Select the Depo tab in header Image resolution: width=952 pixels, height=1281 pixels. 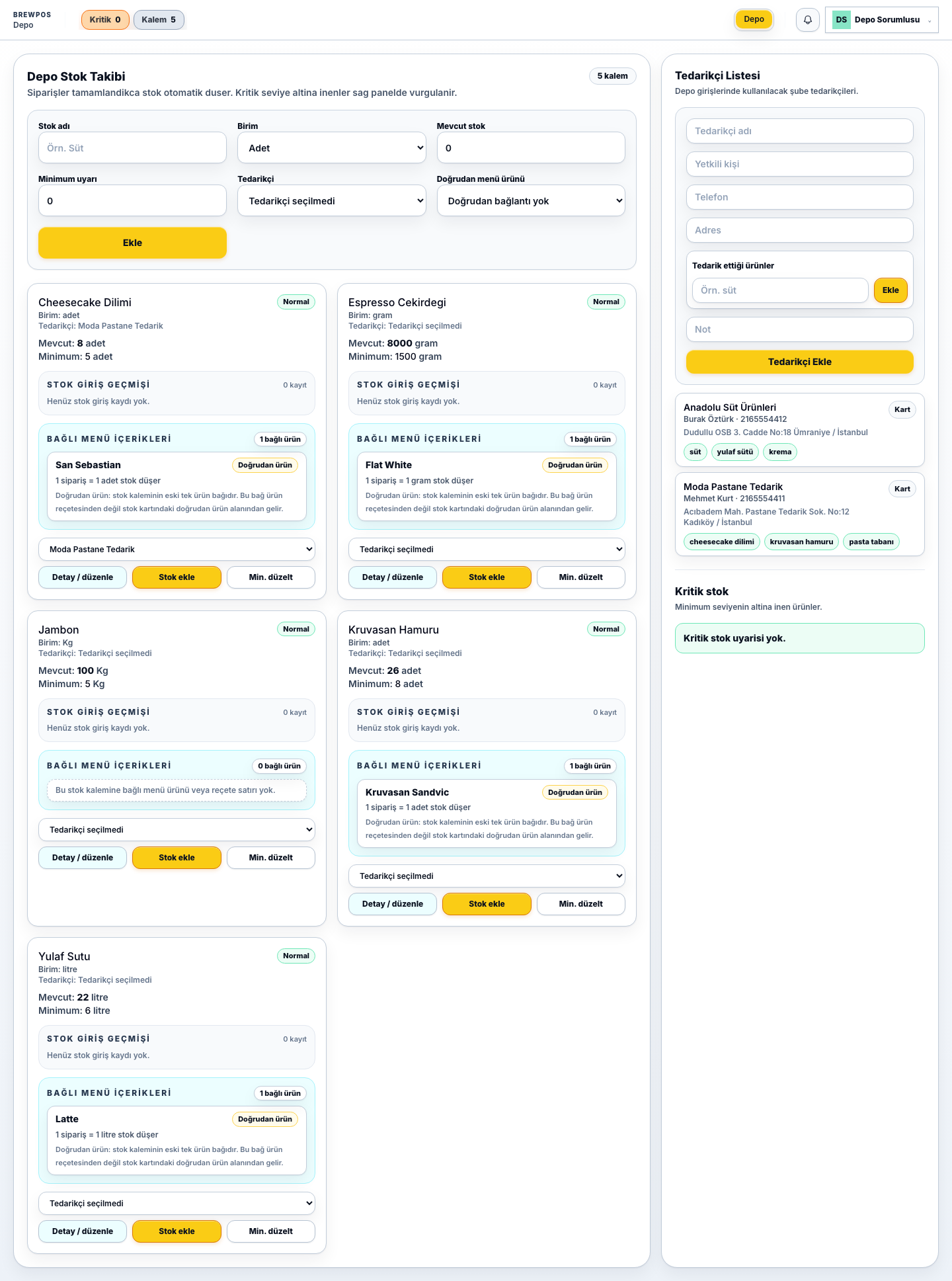pyautogui.click(x=754, y=19)
